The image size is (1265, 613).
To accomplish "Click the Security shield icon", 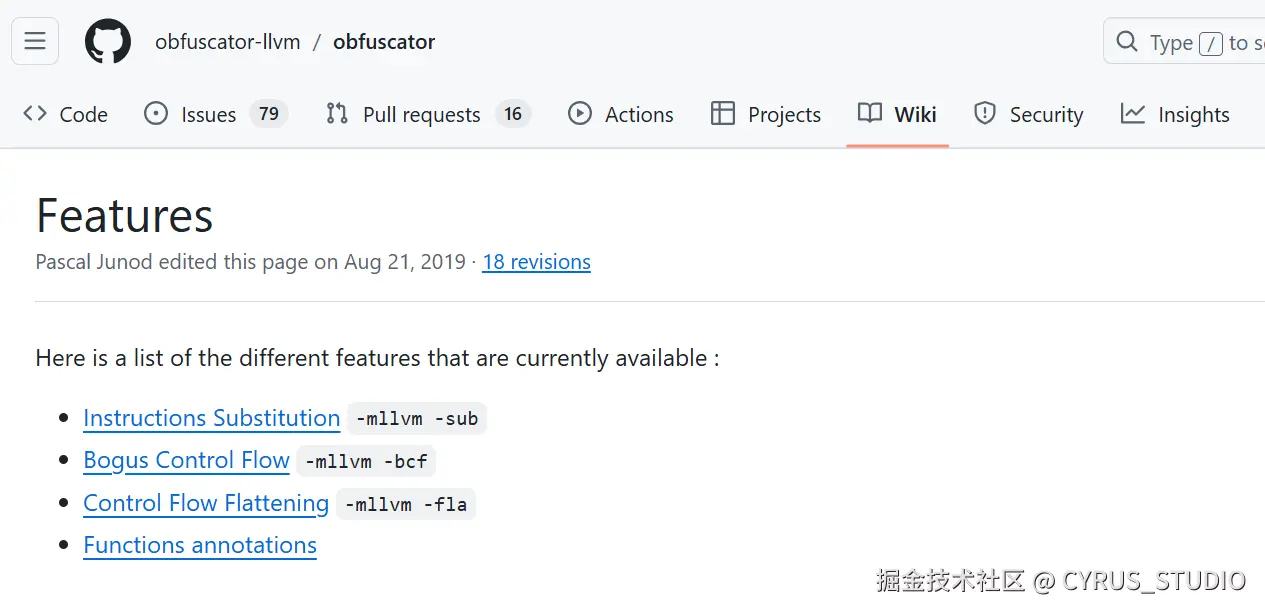I will tap(985, 114).
